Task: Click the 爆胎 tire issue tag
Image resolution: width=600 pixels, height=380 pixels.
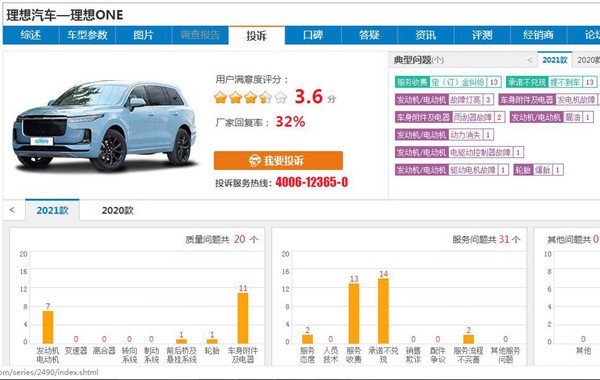Action: coord(543,170)
